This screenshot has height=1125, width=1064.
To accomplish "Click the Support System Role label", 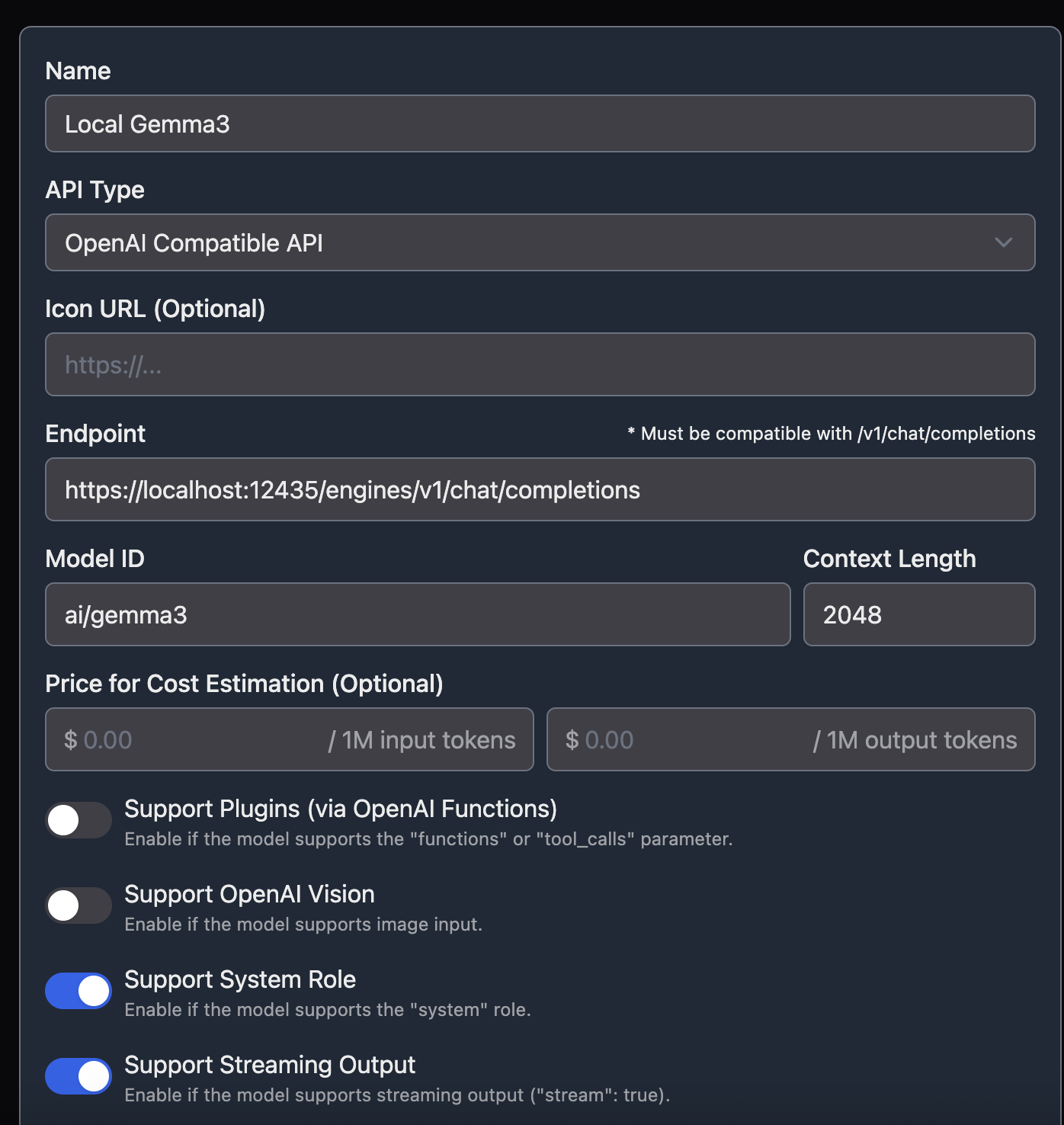I will click(240, 979).
